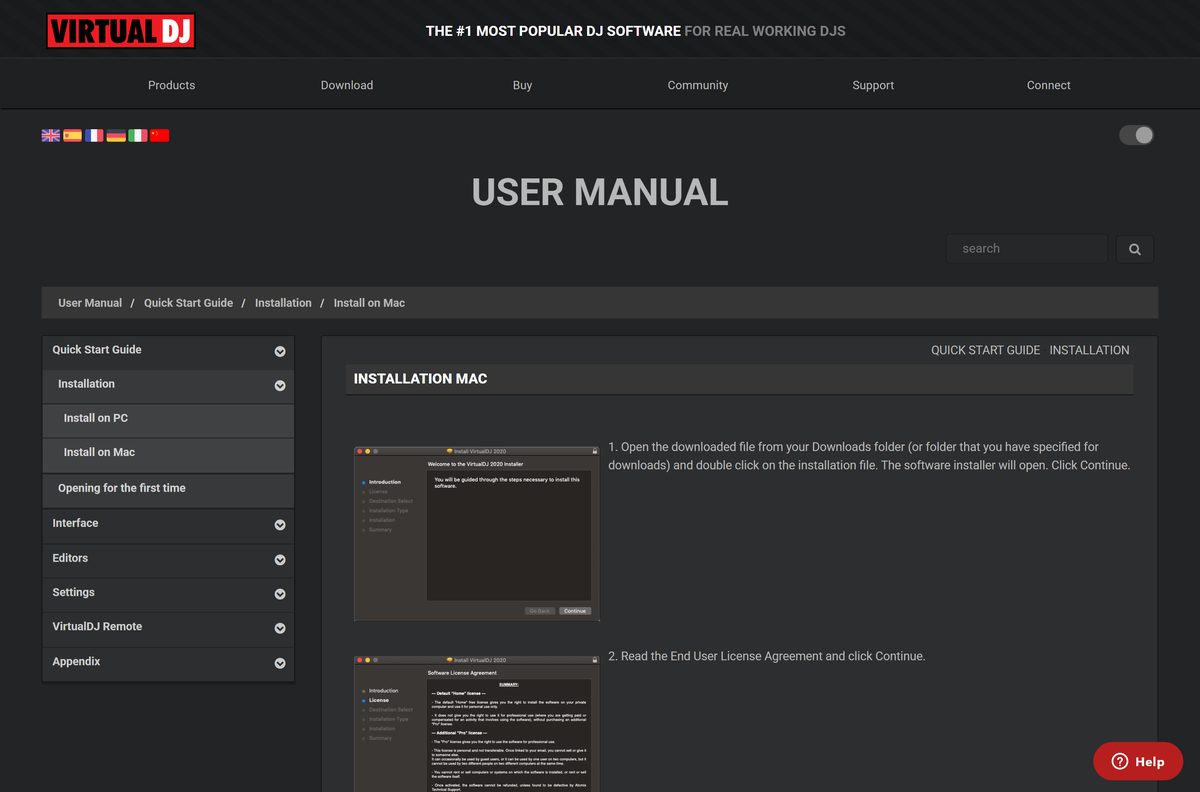This screenshot has height=792, width=1200.
Task: Select Editors sidebar label
Action: point(70,558)
